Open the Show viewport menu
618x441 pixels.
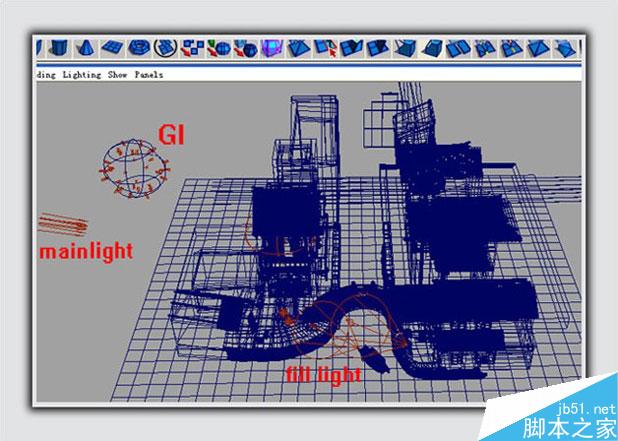117,75
